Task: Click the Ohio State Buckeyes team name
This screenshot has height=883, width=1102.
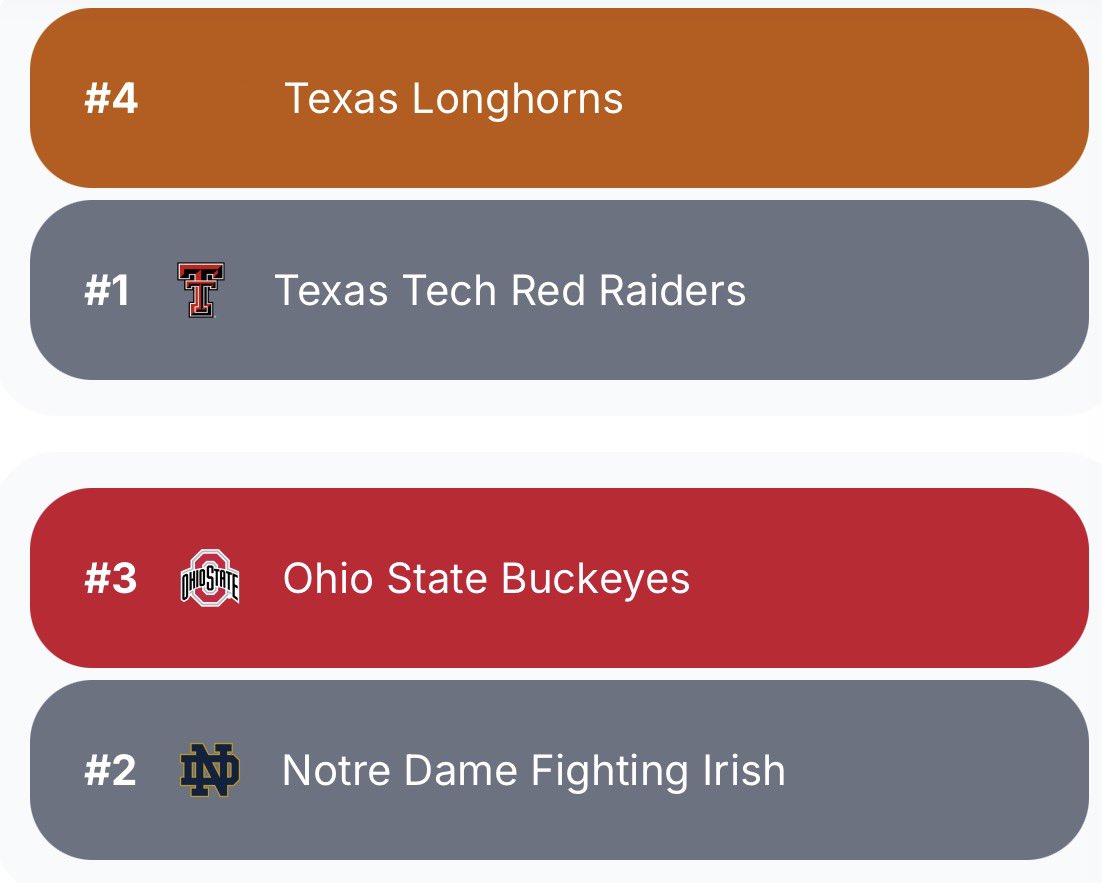Action: click(486, 579)
